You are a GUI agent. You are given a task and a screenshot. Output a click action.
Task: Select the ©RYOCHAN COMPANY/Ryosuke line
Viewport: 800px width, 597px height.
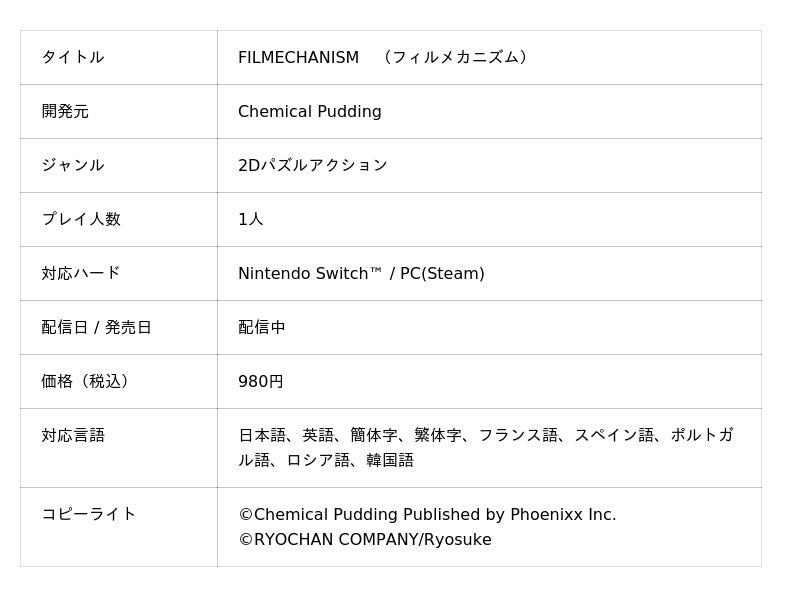pyautogui.click(x=365, y=540)
